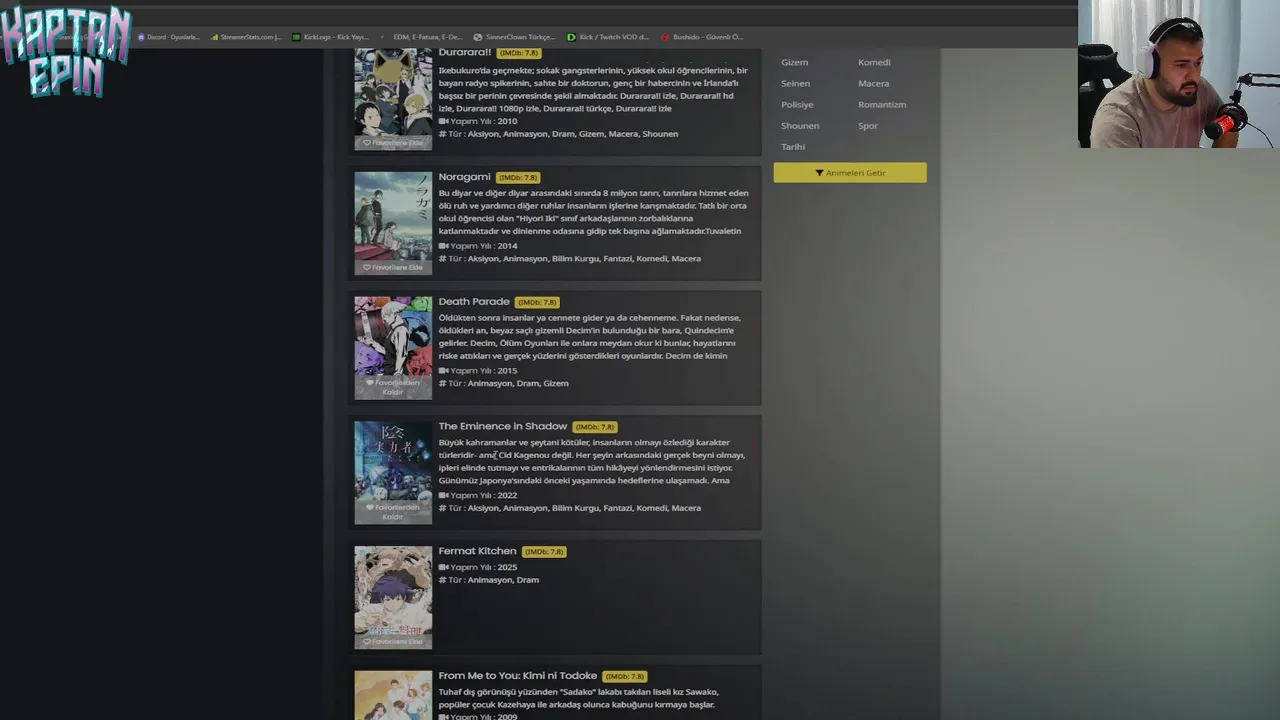Click The Eminence in Shadow description text
The width and height of the screenshot is (1280, 720).
click(x=592, y=461)
